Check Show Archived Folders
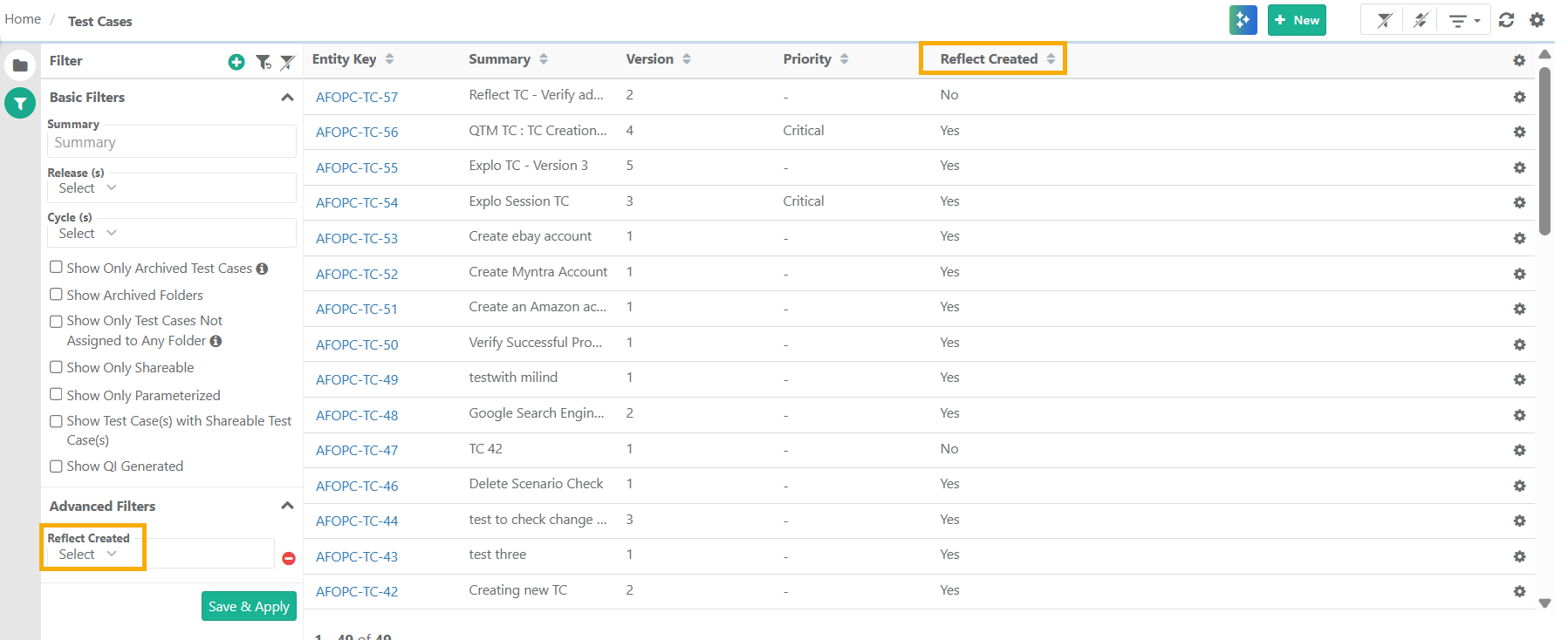Image resolution: width=1568 pixels, height=640 pixels. pyautogui.click(x=56, y=294)
